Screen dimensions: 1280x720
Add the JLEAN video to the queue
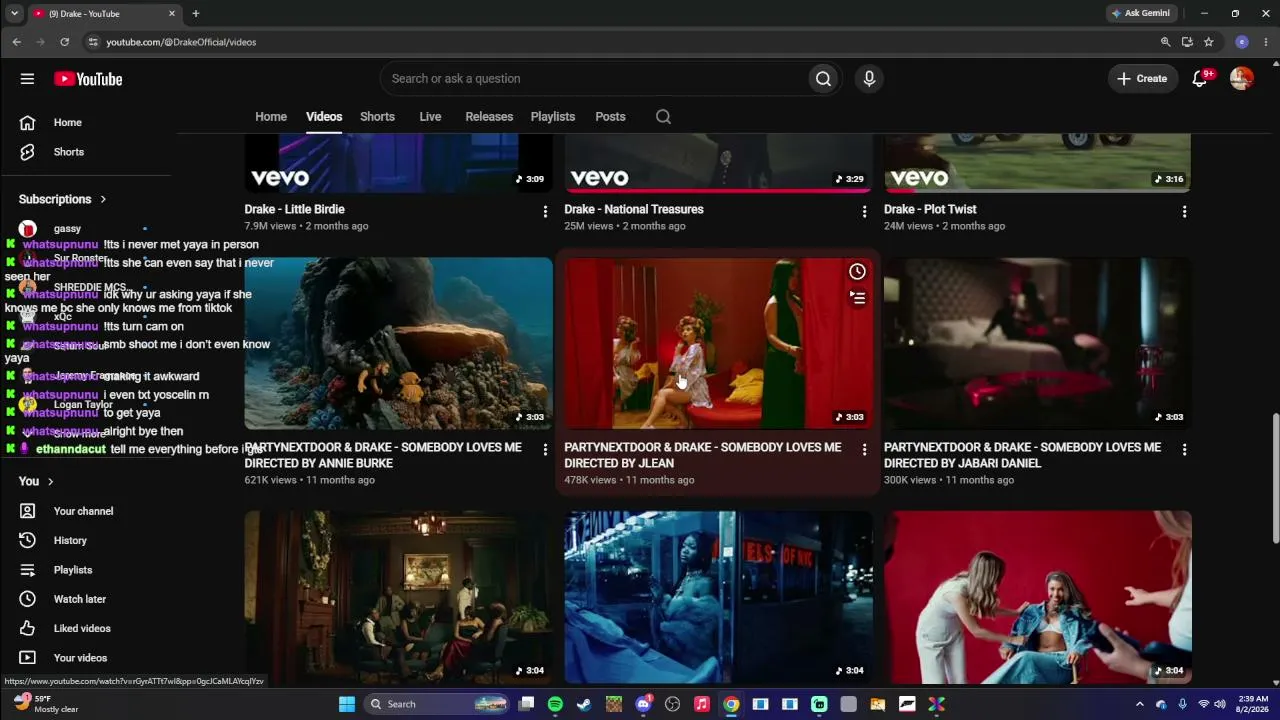tap(857, 297)
